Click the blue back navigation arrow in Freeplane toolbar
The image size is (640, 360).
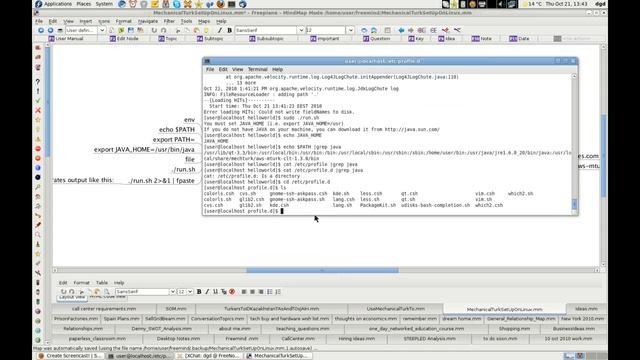point(40,30)
